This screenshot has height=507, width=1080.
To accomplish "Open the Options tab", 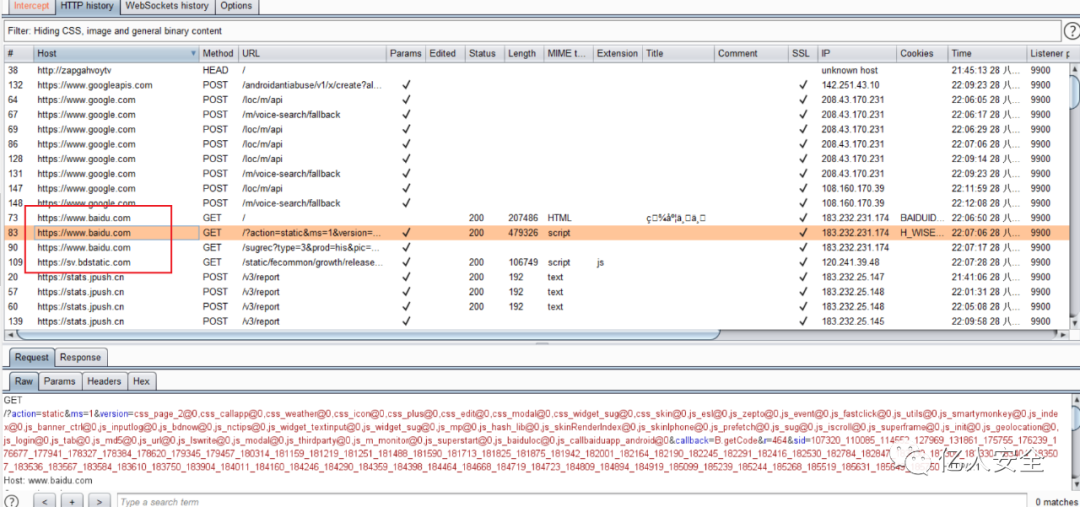I will [237, 6].
